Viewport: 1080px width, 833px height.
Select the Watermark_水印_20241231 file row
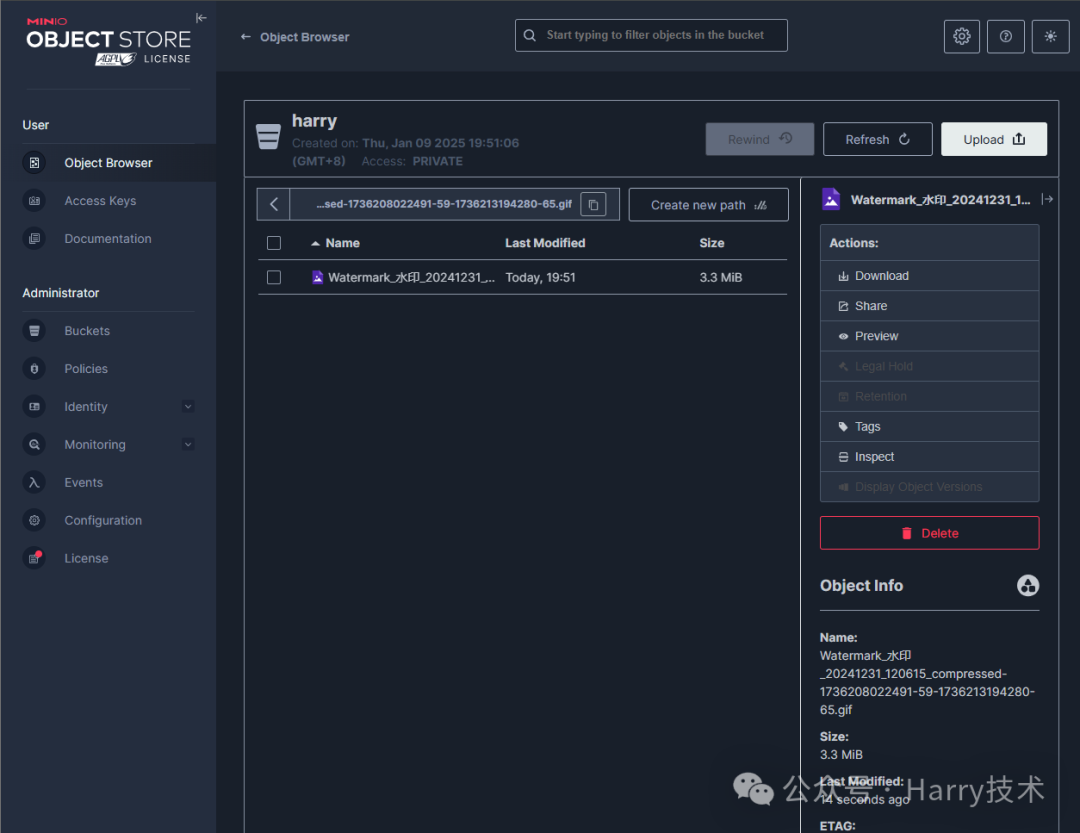(522, 277)
